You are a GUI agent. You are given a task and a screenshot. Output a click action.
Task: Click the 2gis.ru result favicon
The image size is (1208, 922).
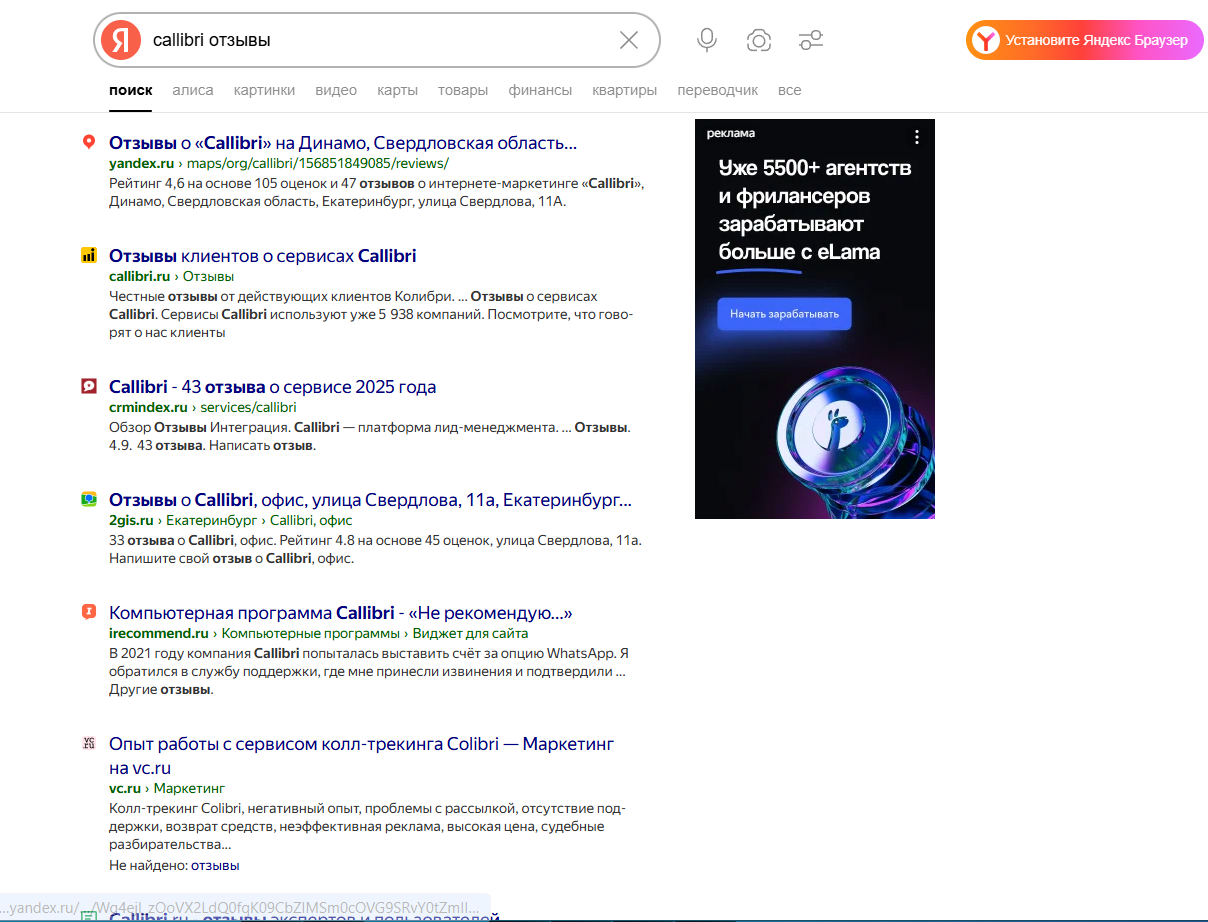89,499
